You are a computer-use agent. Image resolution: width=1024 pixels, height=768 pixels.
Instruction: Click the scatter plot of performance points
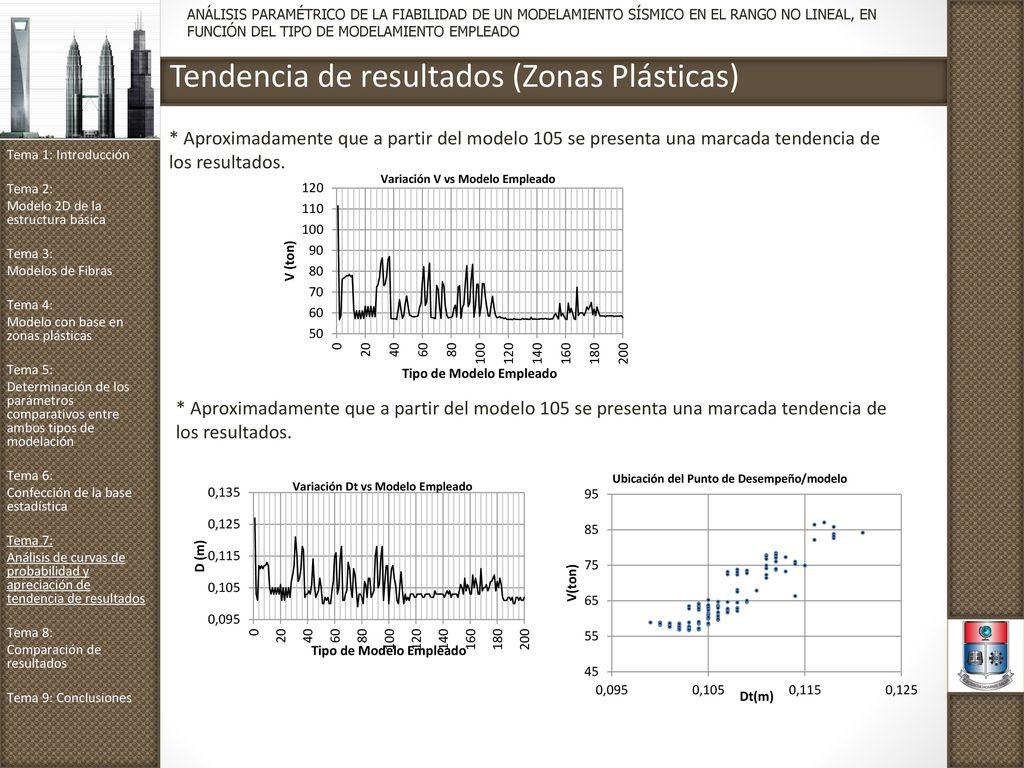point(756,583)
